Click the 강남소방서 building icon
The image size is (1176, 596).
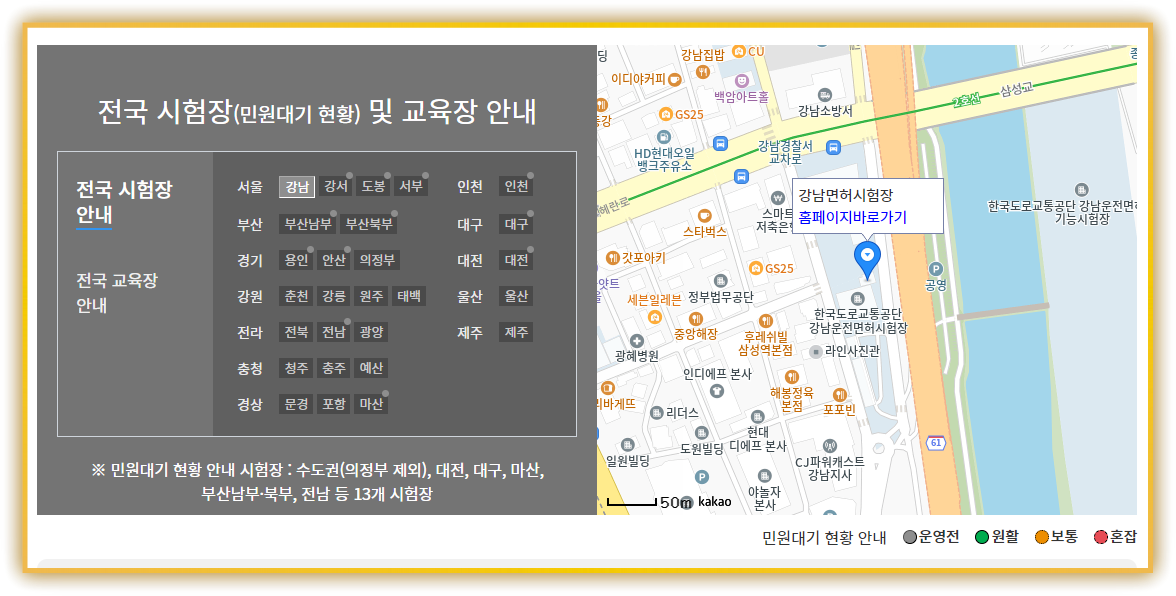point(825,95)
